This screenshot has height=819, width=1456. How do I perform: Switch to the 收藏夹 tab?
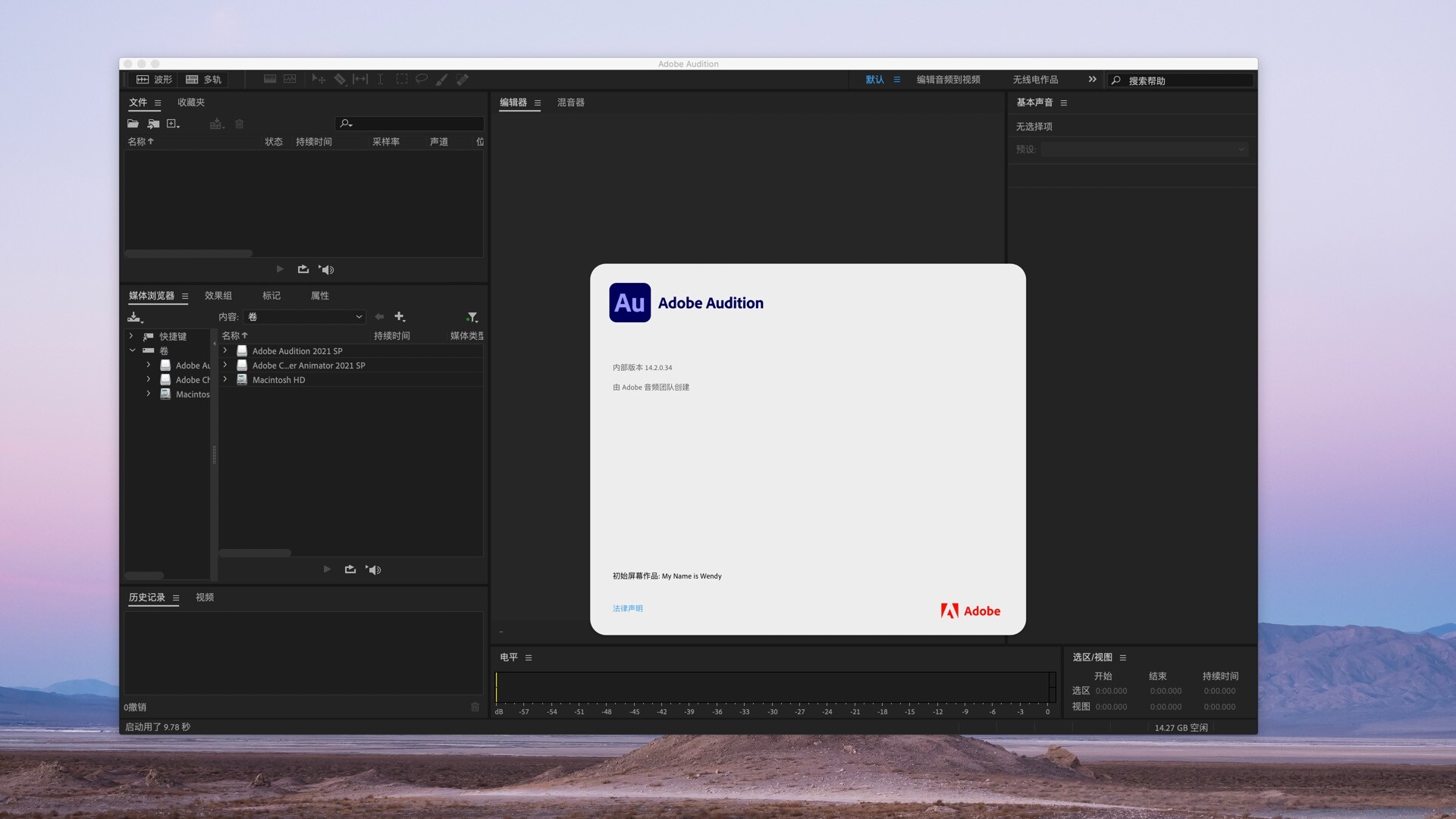pos(191,102)
